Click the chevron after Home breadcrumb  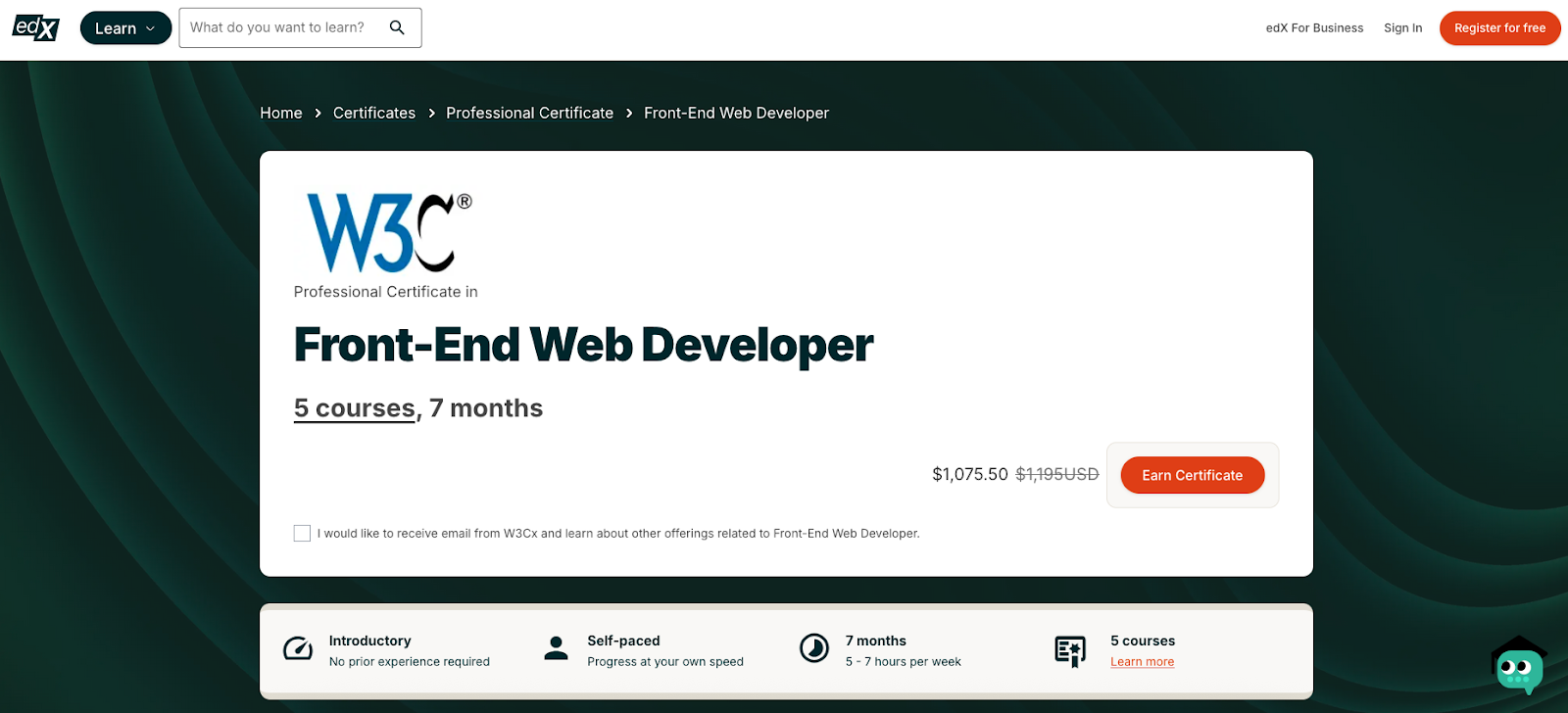318,114
